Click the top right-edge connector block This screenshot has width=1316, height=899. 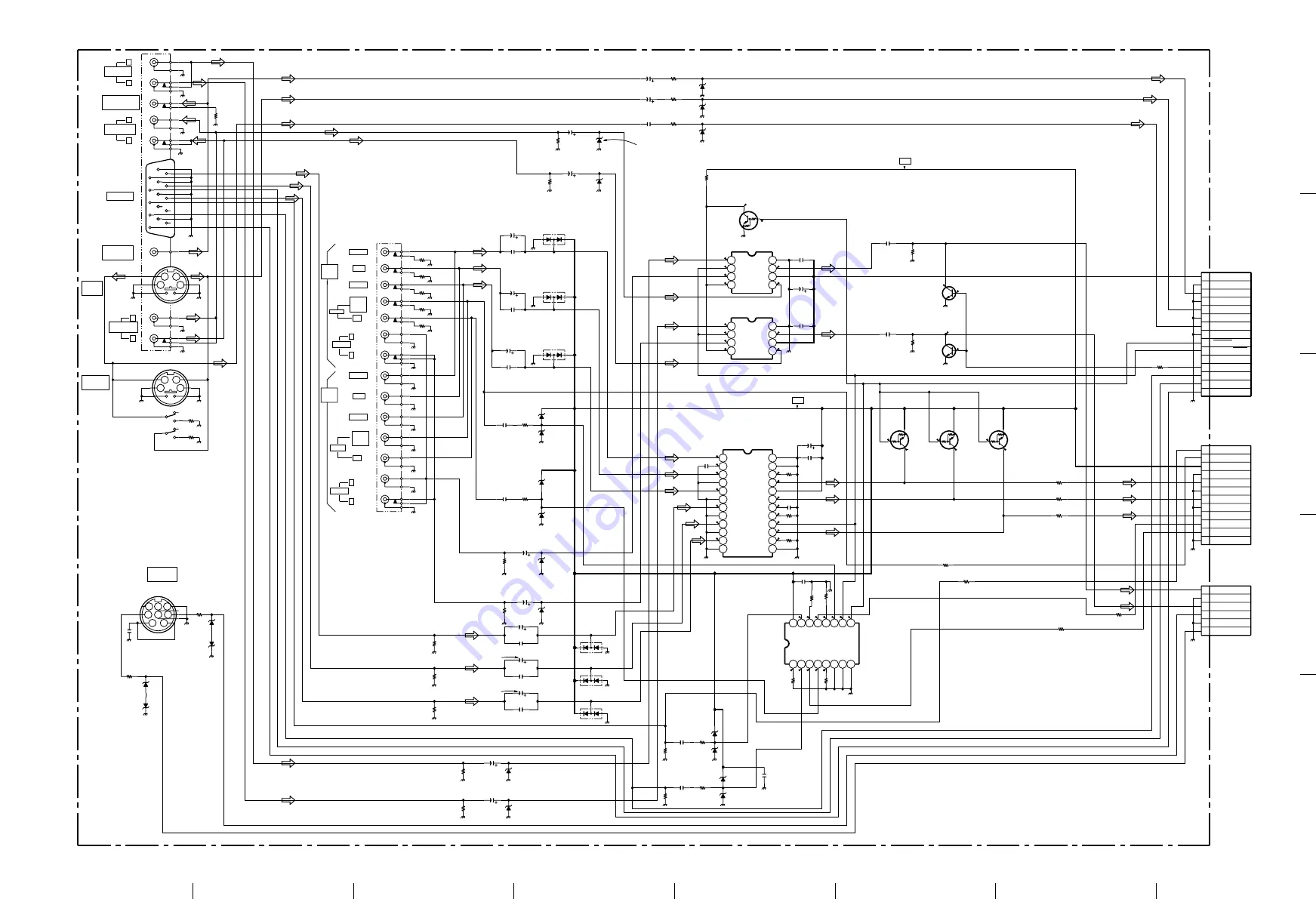[x=1226, y=334]
